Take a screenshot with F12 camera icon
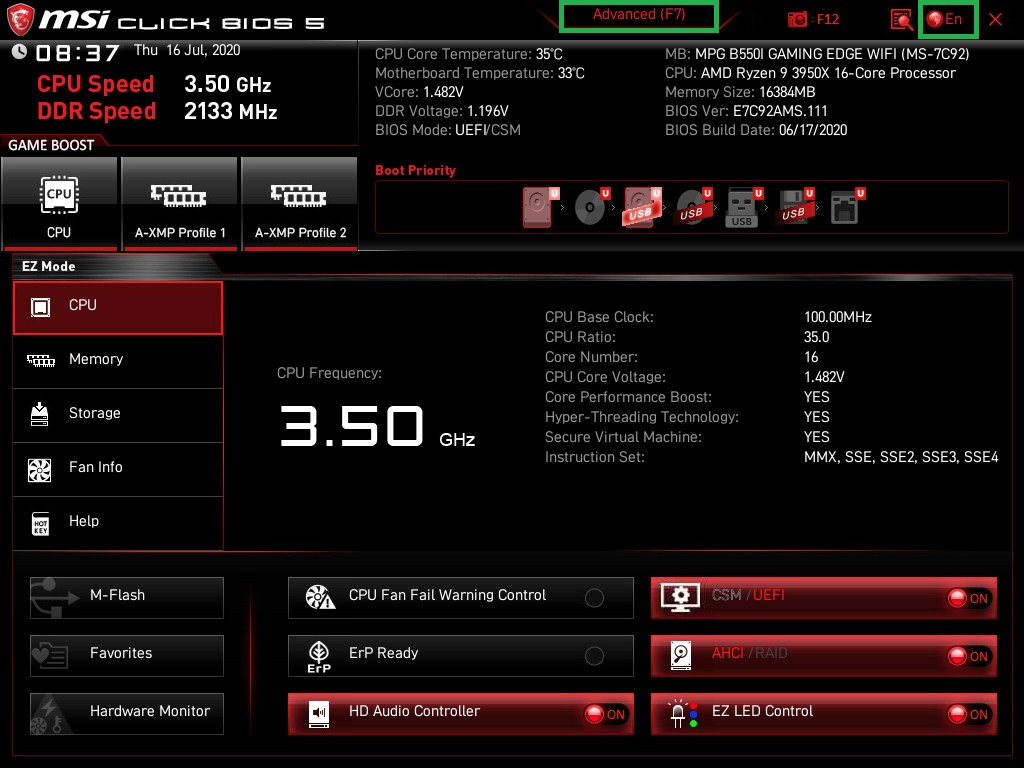The height and width of the screenshot is (768, 1024). pyautogui.click(x=797, y=19)
